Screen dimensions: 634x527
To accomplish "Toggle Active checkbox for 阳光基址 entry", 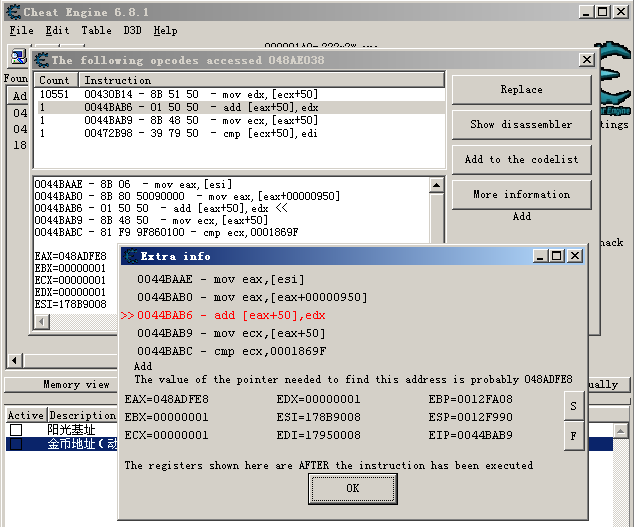I will [16, 430].
